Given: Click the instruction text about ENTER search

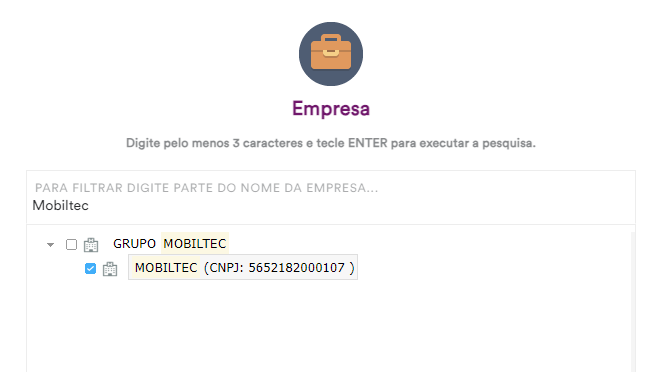Looking at the screenshot, I should [x=331, y=143].
